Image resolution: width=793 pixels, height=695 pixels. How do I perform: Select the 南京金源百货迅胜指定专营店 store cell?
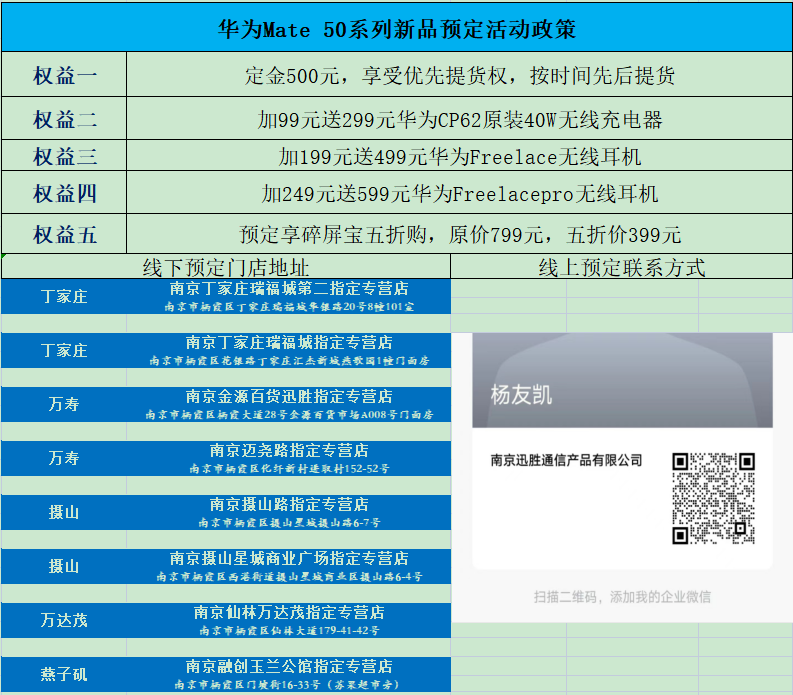(x=289, y=404)
